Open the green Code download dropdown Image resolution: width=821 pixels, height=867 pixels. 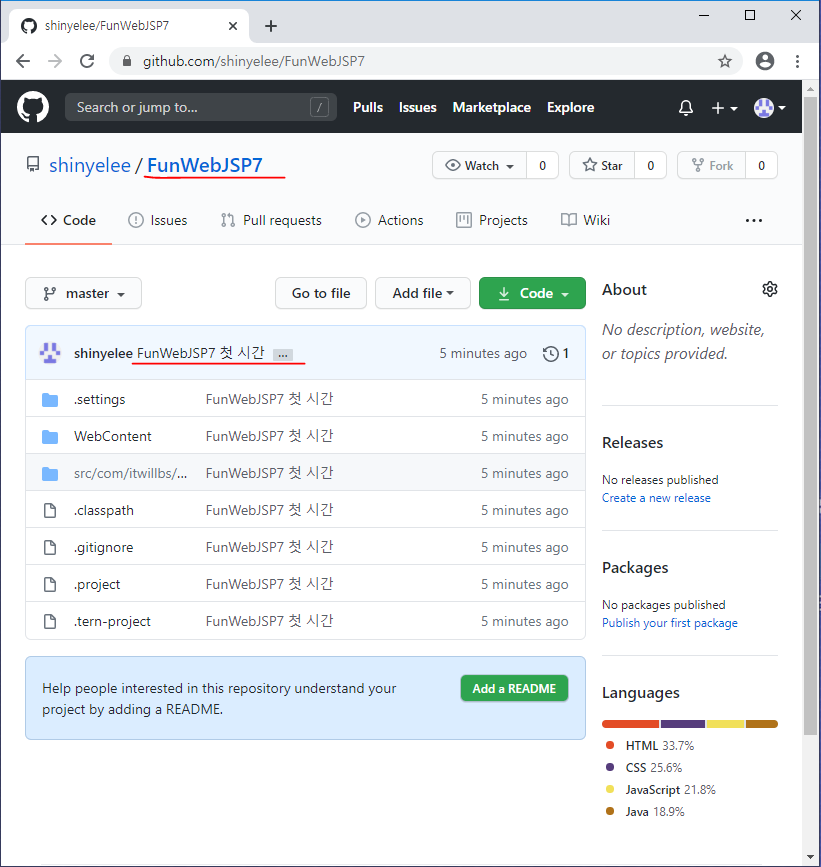click(x=532, y=293)
